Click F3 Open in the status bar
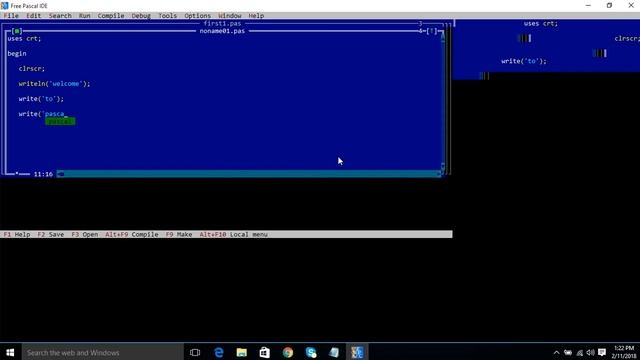The image size is (640, 360). pos(84,234)
